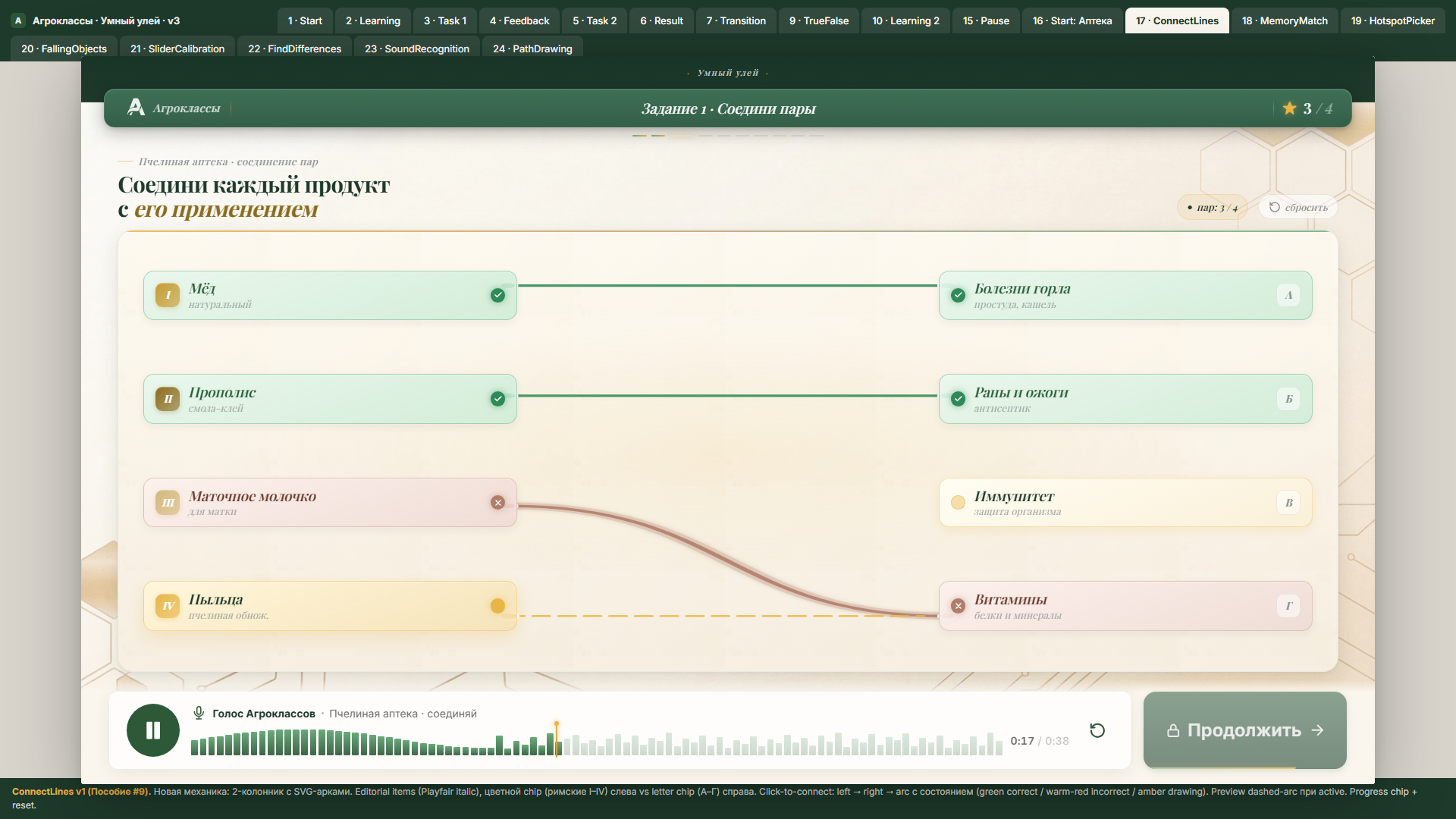Click the Продолжить button
This screenshot has height=819, width=1456.
coord(1245,730)
